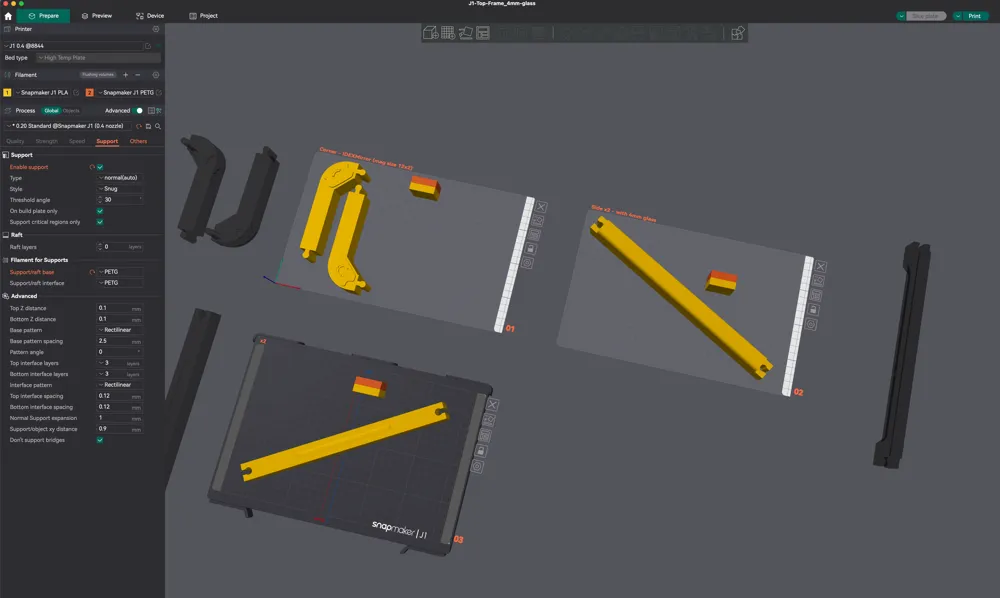Add a filament with the plus icon
This screenshot has height=598, width=1000.
[125, 75]
